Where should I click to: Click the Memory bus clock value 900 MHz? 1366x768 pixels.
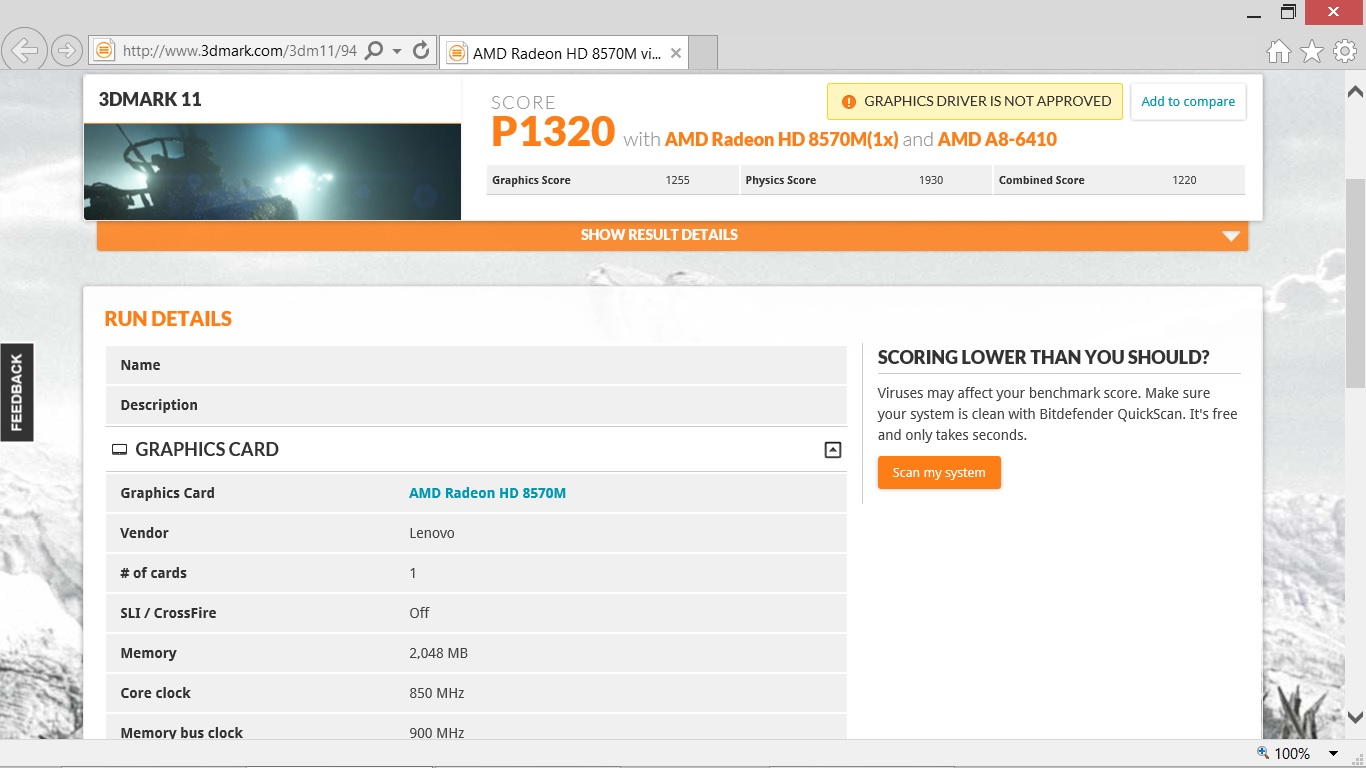[437, 733]
